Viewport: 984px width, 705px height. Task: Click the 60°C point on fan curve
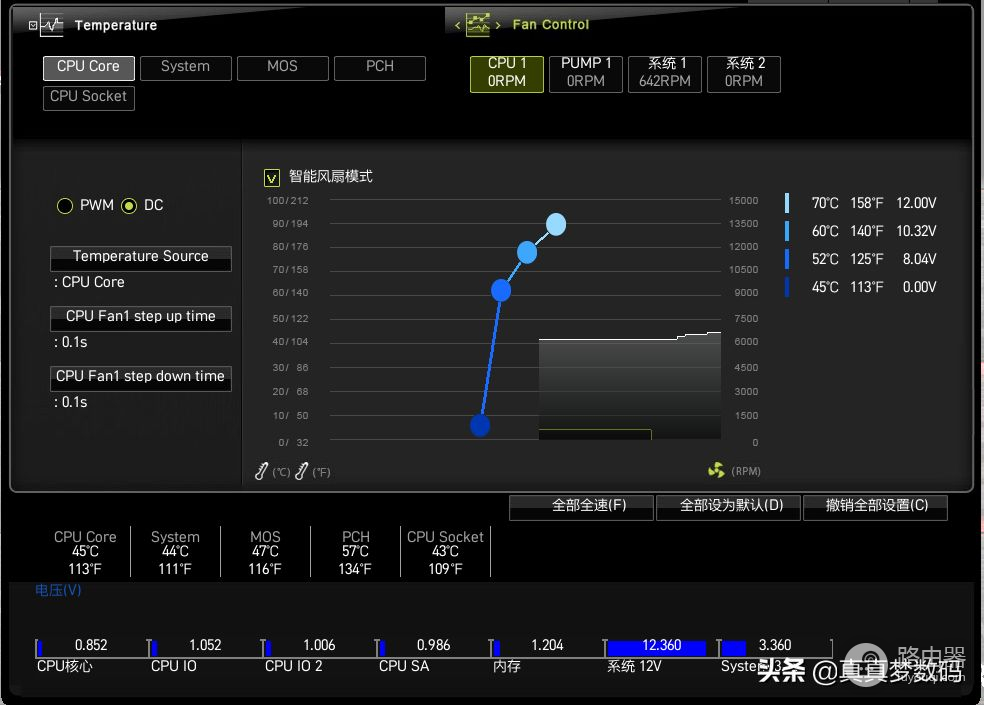[x=527, y=253]
